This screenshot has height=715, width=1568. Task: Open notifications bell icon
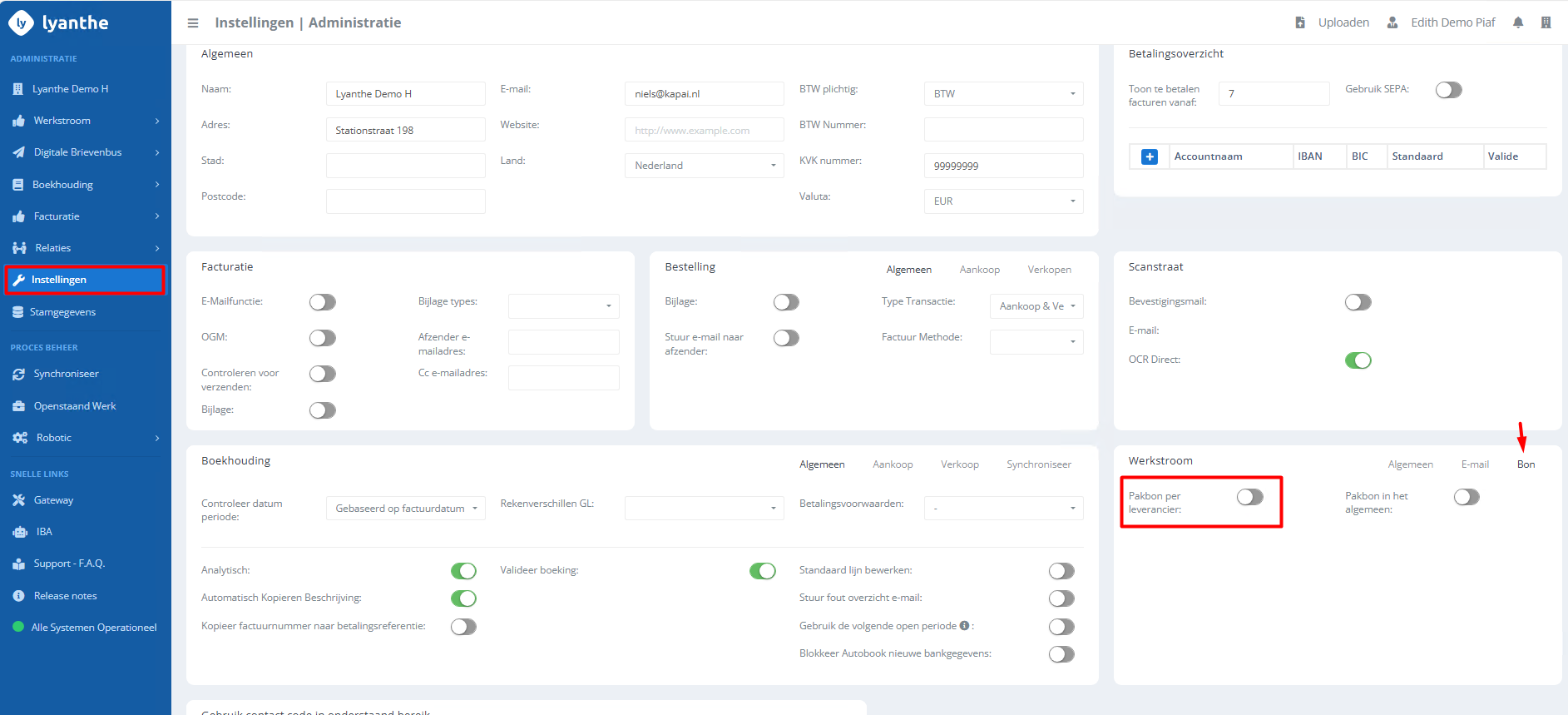(1518, 22)
